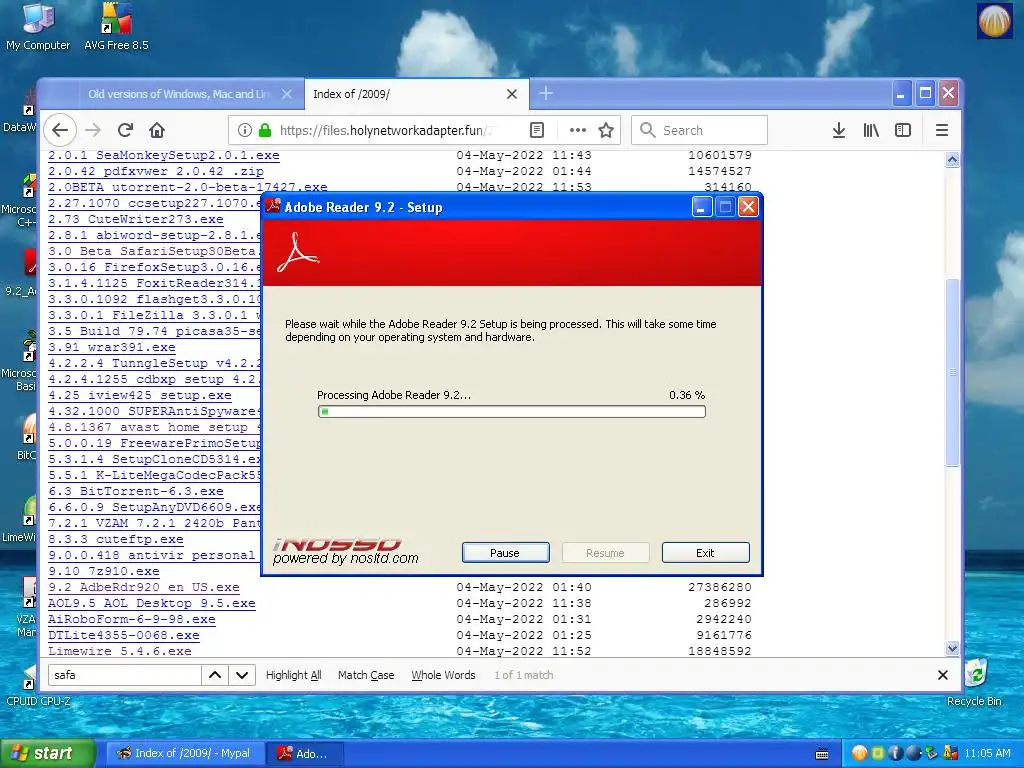The image size is (1024, 768).
Task: Click size value 27386280
Action: pos(720,587)
